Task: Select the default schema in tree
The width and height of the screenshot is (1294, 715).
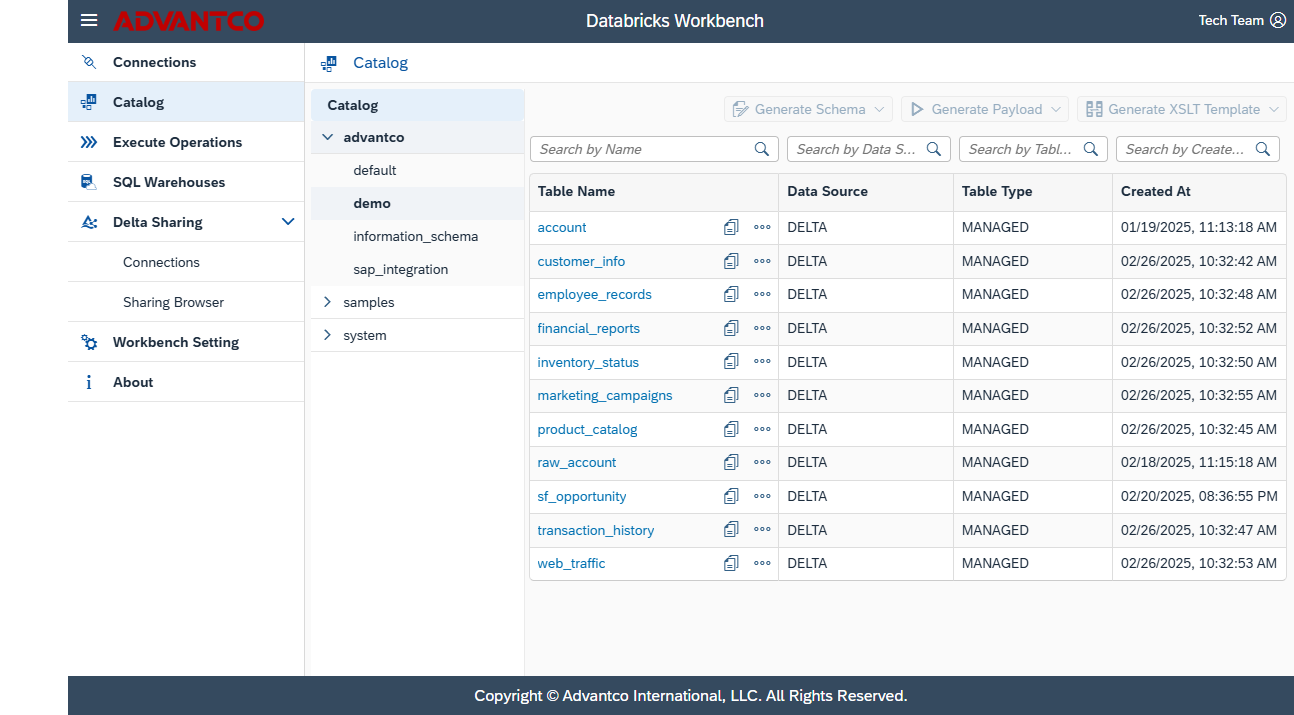Action: click(418, 170)
